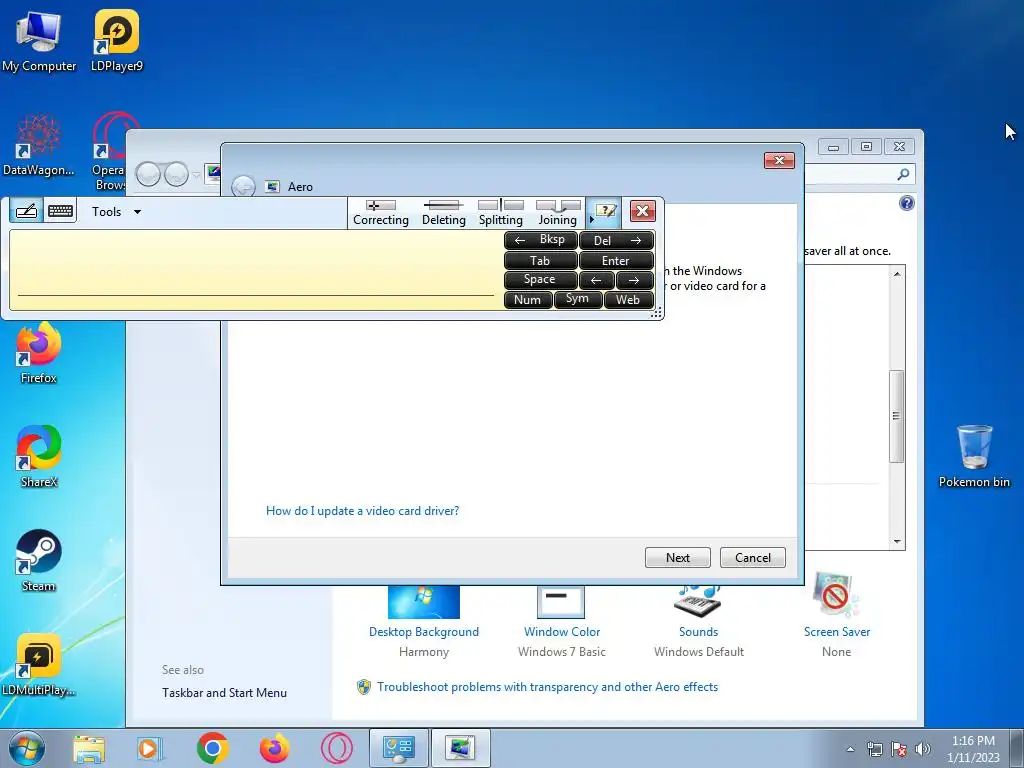The image size is (1024, 768).
Task: Open the Web shortcuts pad
Action: (628, 300)
